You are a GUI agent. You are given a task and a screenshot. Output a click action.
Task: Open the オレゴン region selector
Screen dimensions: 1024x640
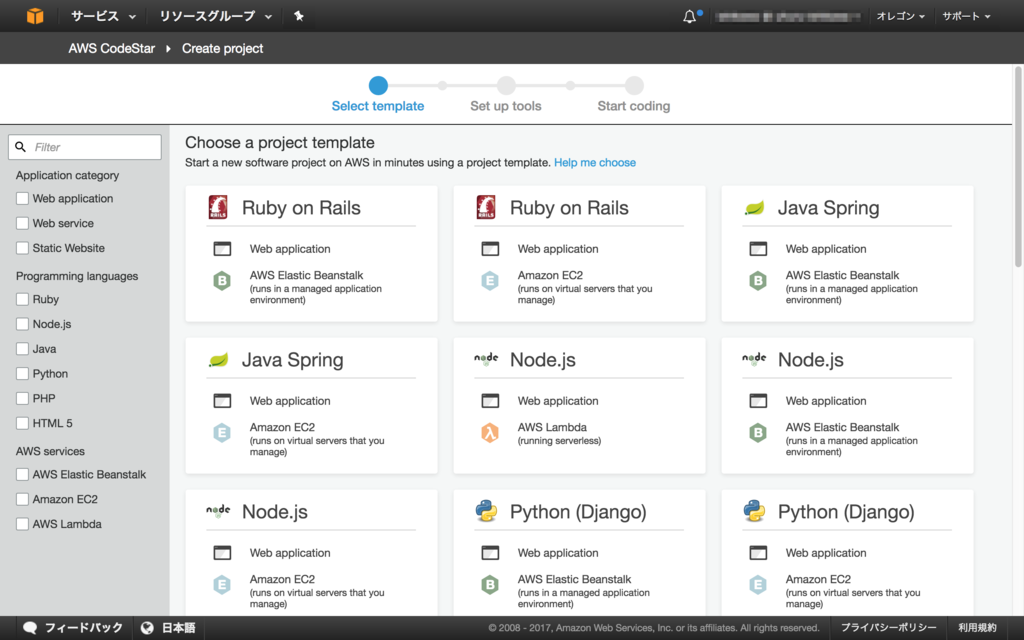[x=901, y=16]
